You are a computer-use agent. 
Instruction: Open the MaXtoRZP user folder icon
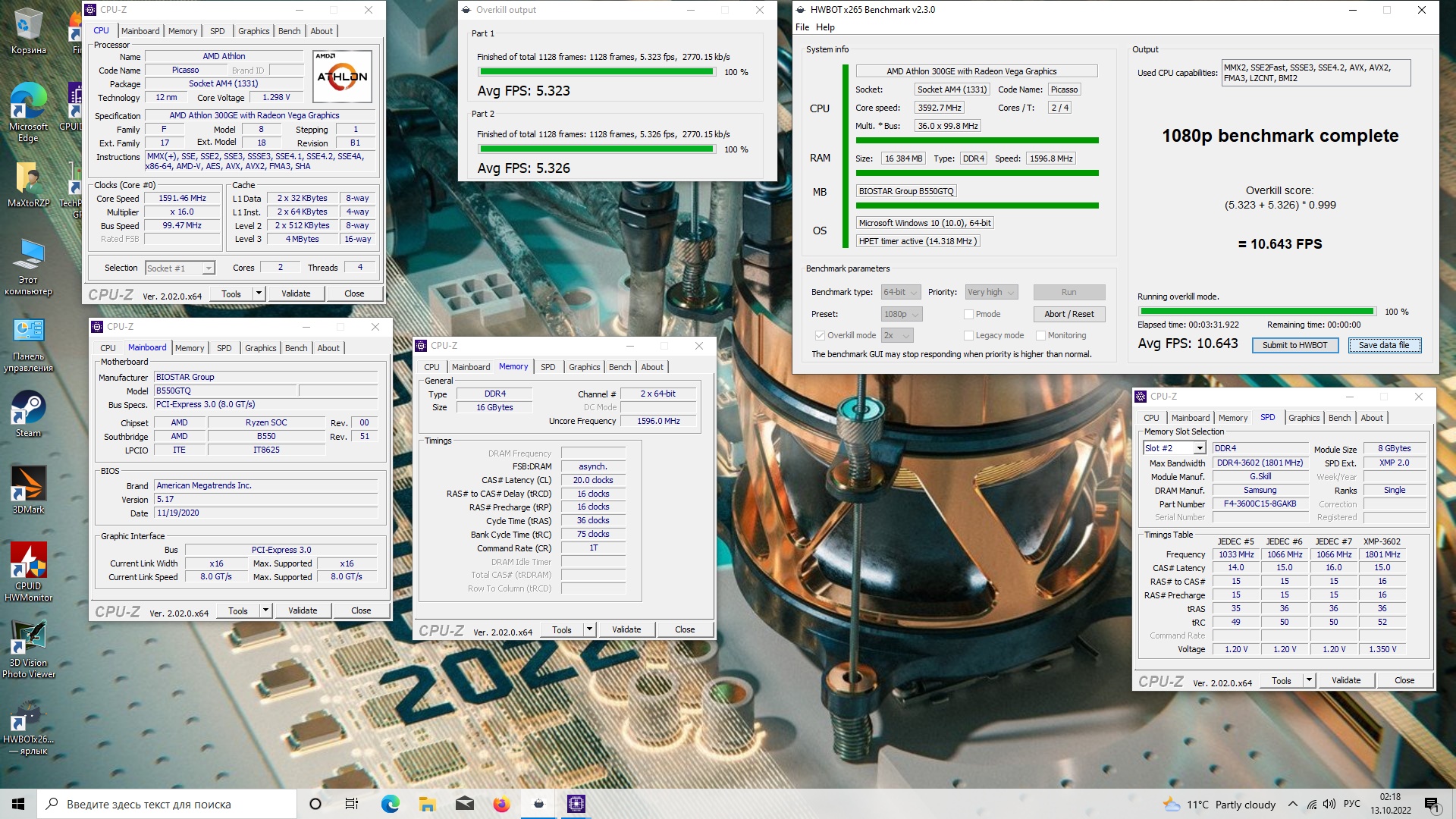coord(28,184)
